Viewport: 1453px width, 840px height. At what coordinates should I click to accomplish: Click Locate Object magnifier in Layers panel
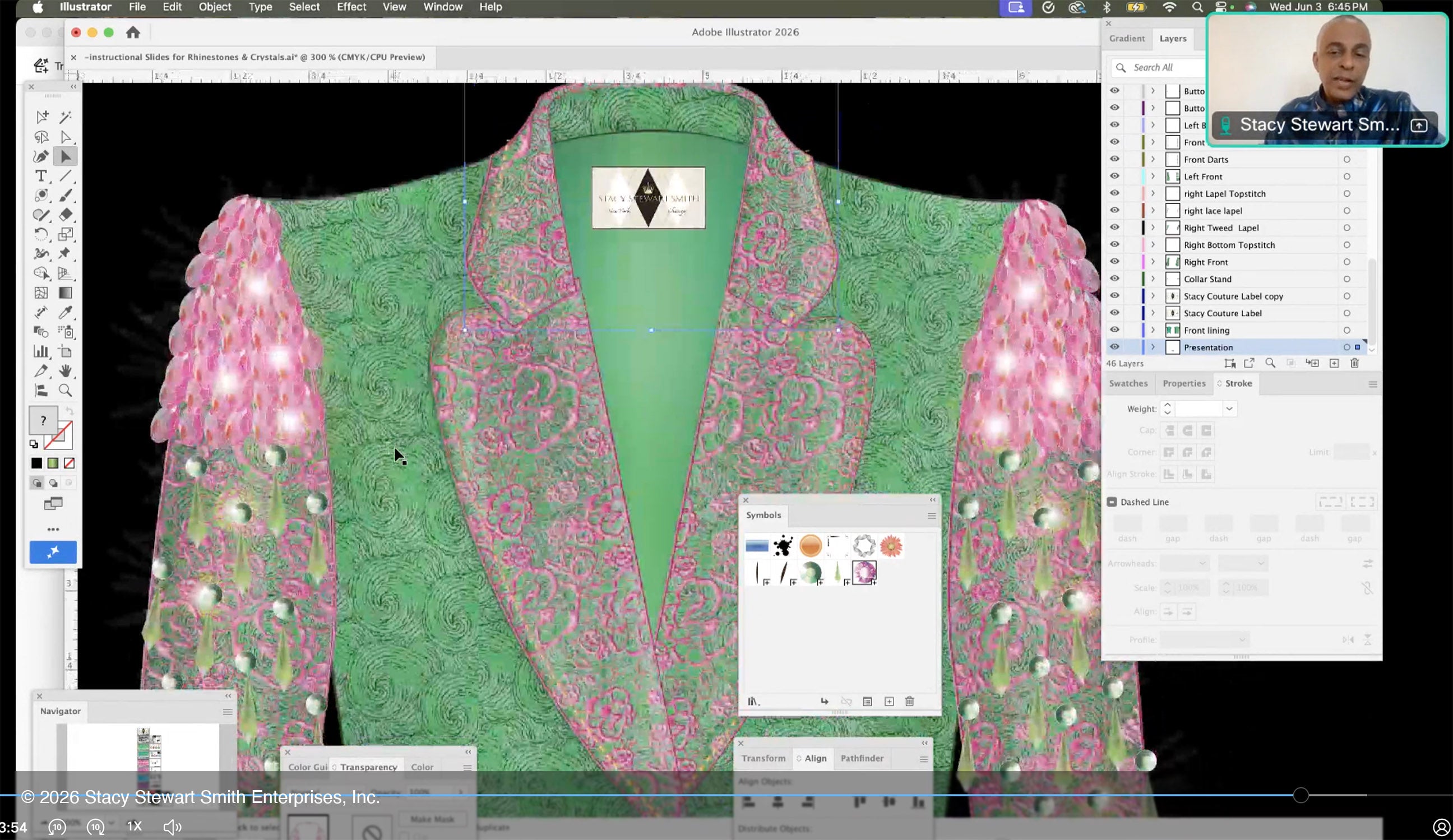pyautogui.click(x=1270, y=363)
